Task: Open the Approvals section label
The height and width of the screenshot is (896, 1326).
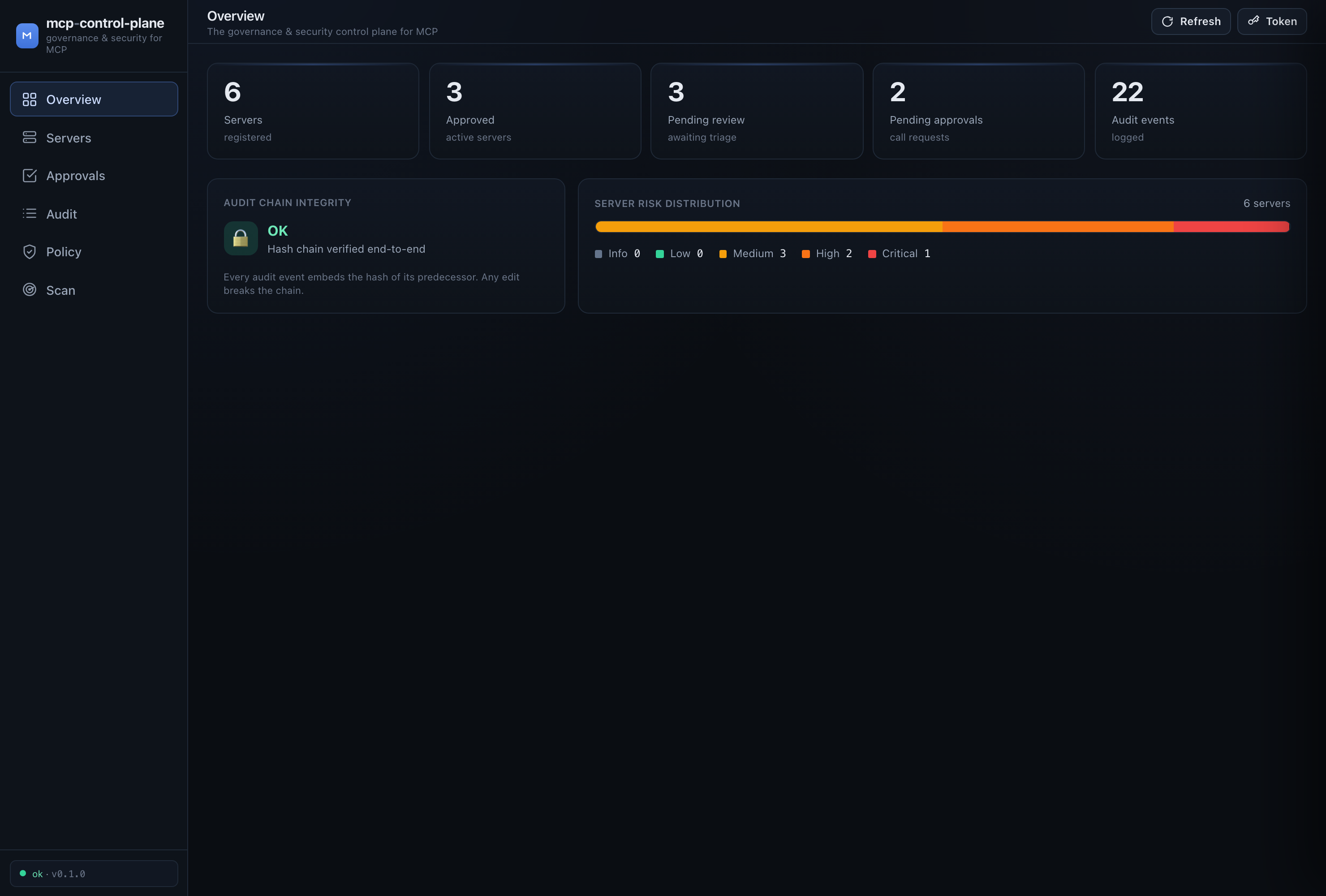Action: tap(75, 176)
